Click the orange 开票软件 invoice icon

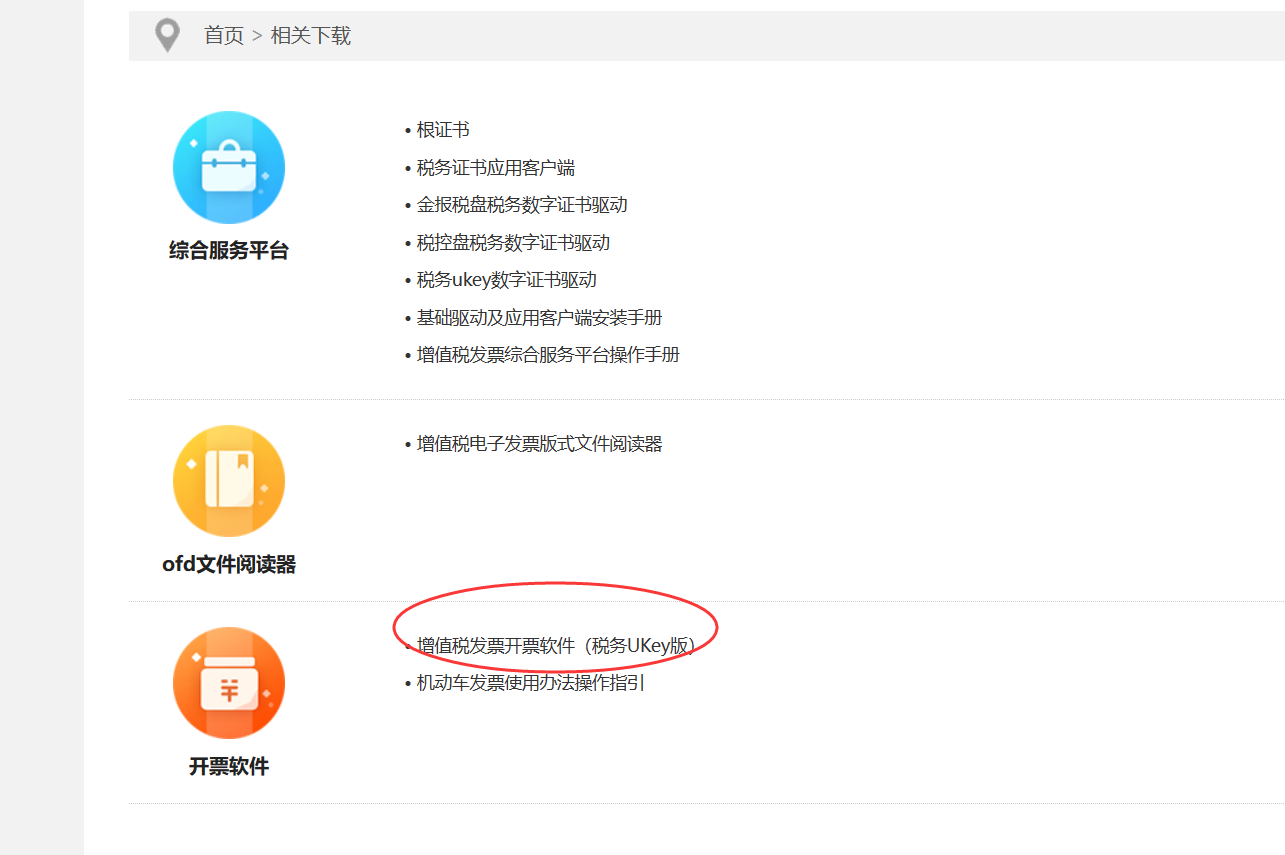pyautogui.click(x=229, y=683)
